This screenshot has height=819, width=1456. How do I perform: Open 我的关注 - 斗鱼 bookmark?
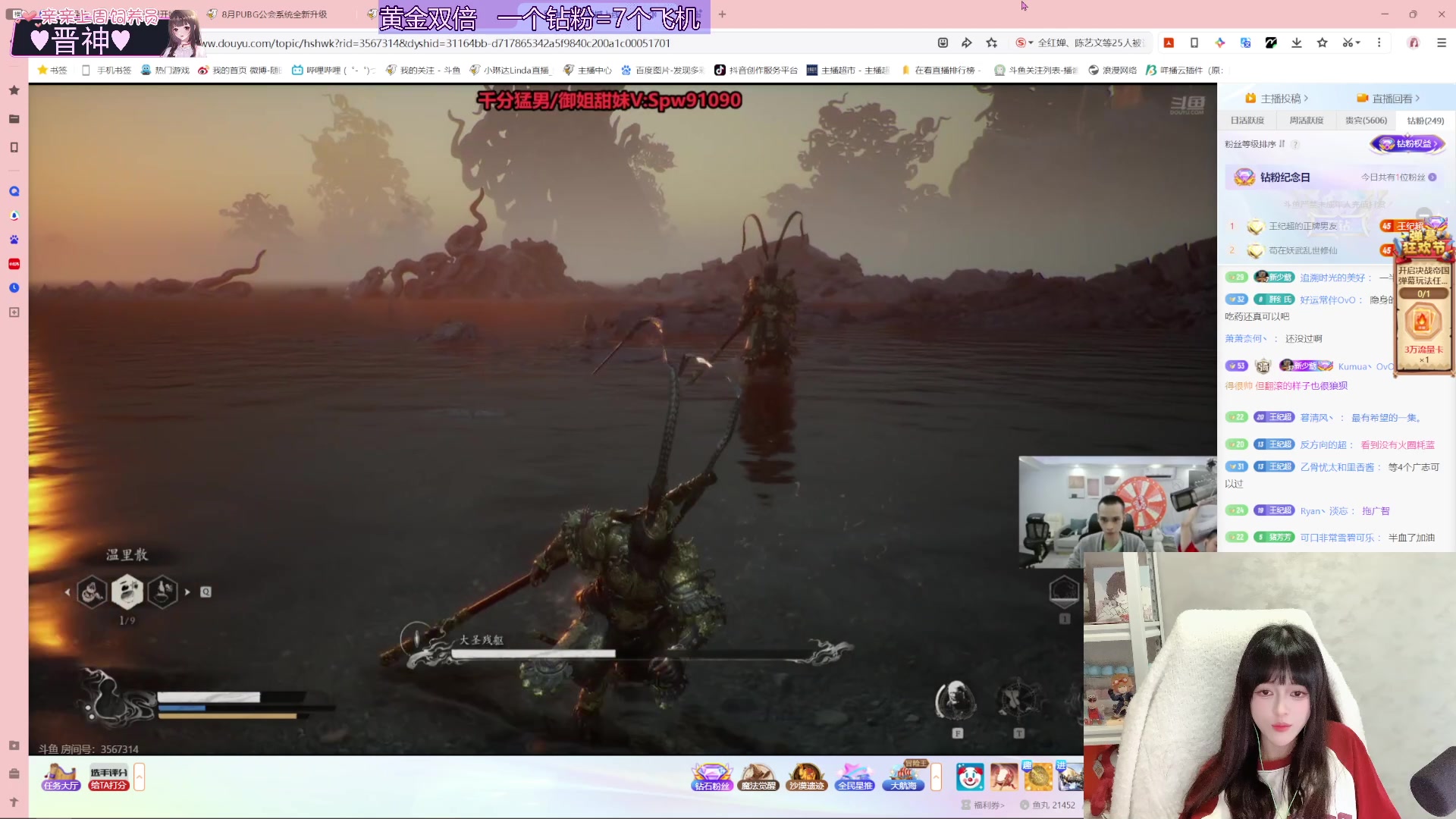point(423,71)
